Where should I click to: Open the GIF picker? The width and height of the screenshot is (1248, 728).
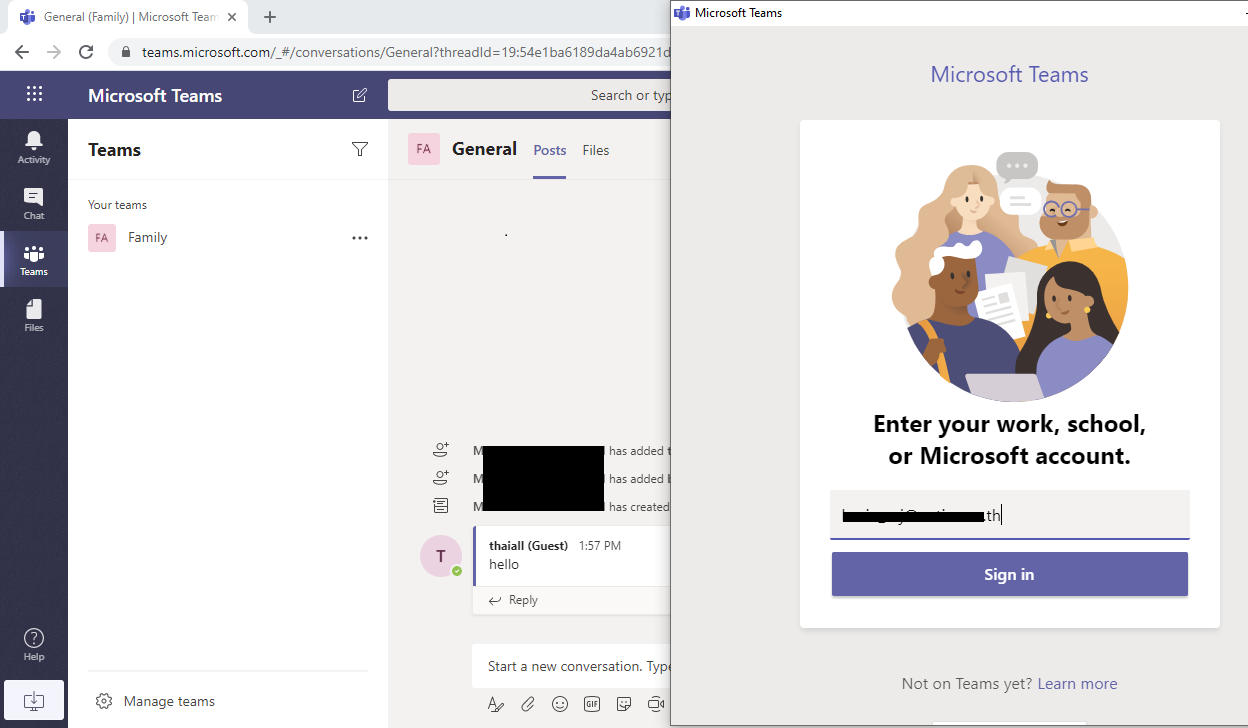coord(592,704)
